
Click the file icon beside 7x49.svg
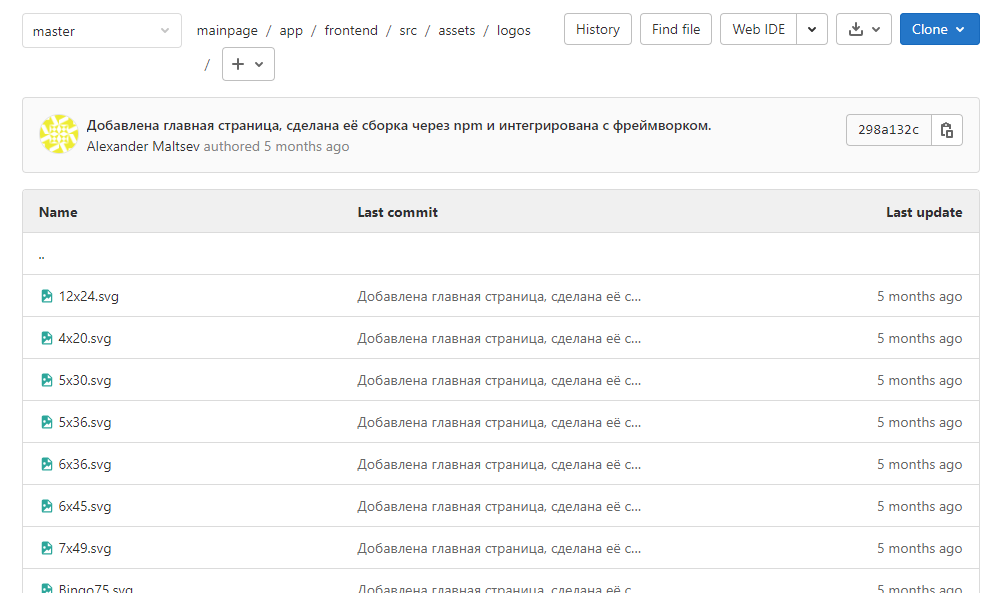click(46, 548)
